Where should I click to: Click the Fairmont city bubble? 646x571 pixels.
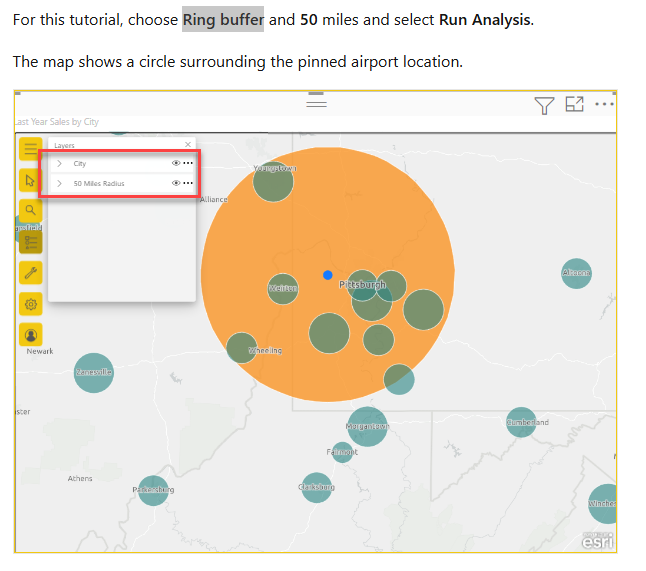pyautogui.click(x=342, y=452)
